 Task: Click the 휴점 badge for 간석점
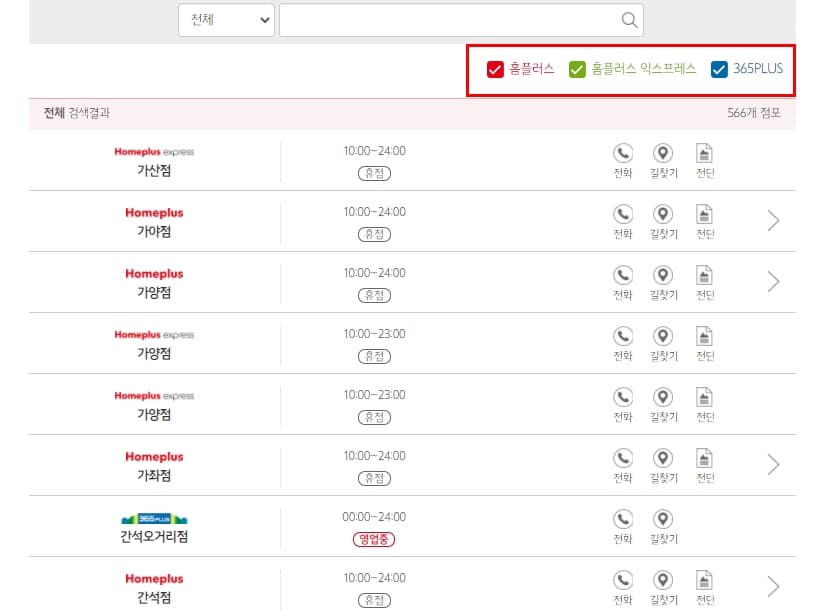tap(374, 600)
